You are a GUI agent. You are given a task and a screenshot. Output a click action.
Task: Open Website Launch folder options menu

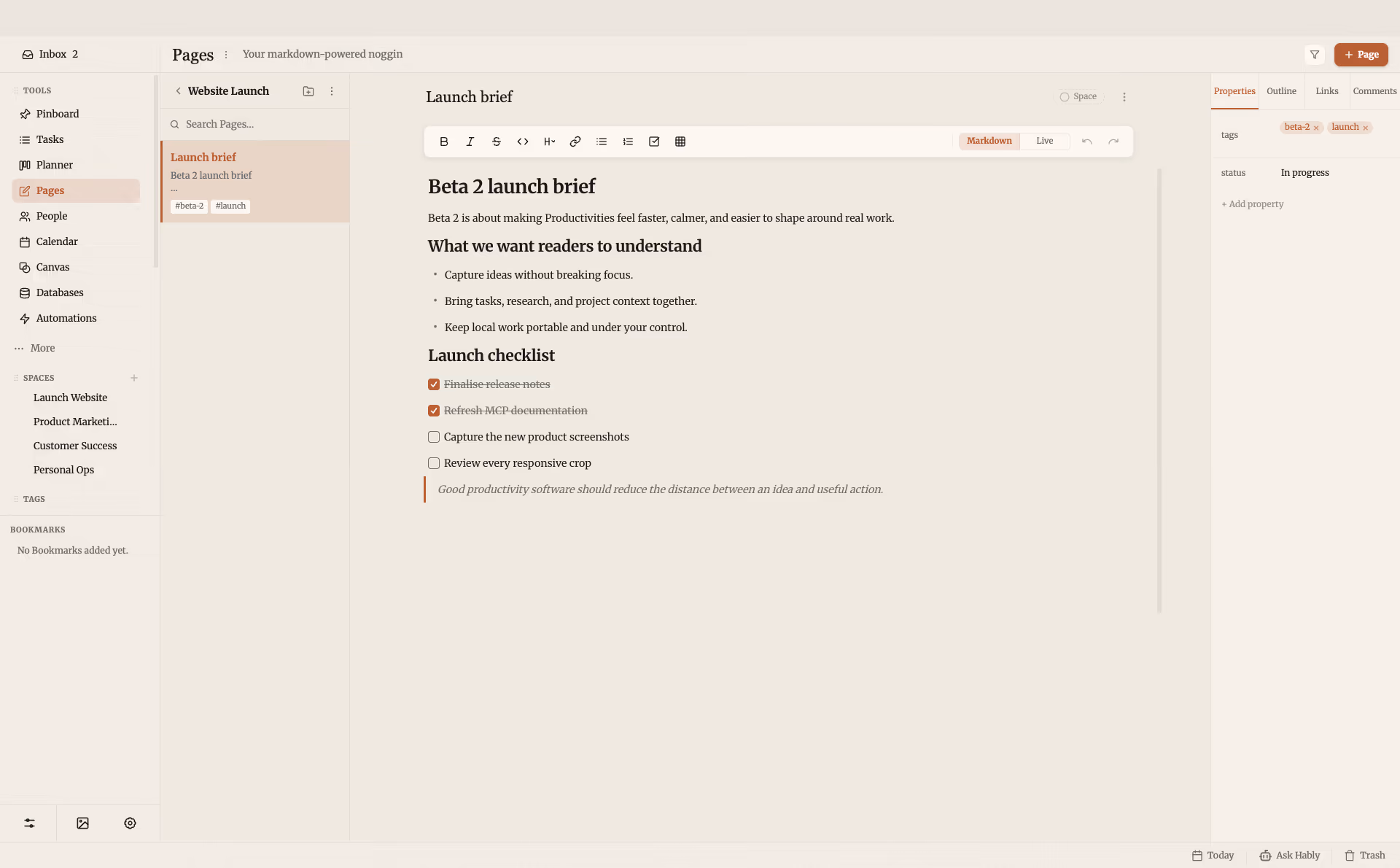tap(332, 91)
